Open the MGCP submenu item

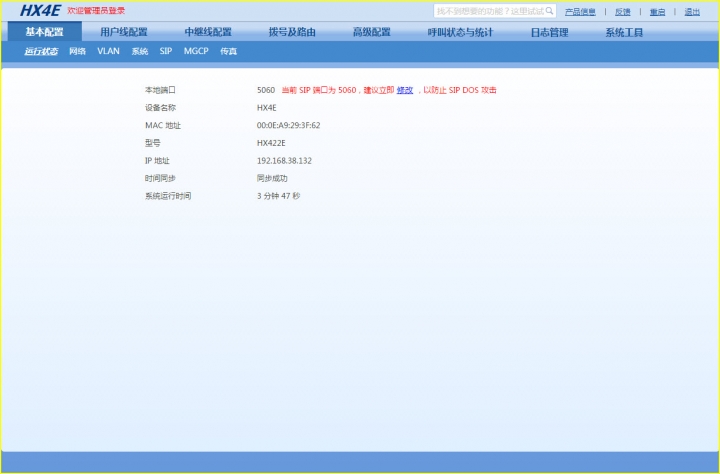coord(196,51)
